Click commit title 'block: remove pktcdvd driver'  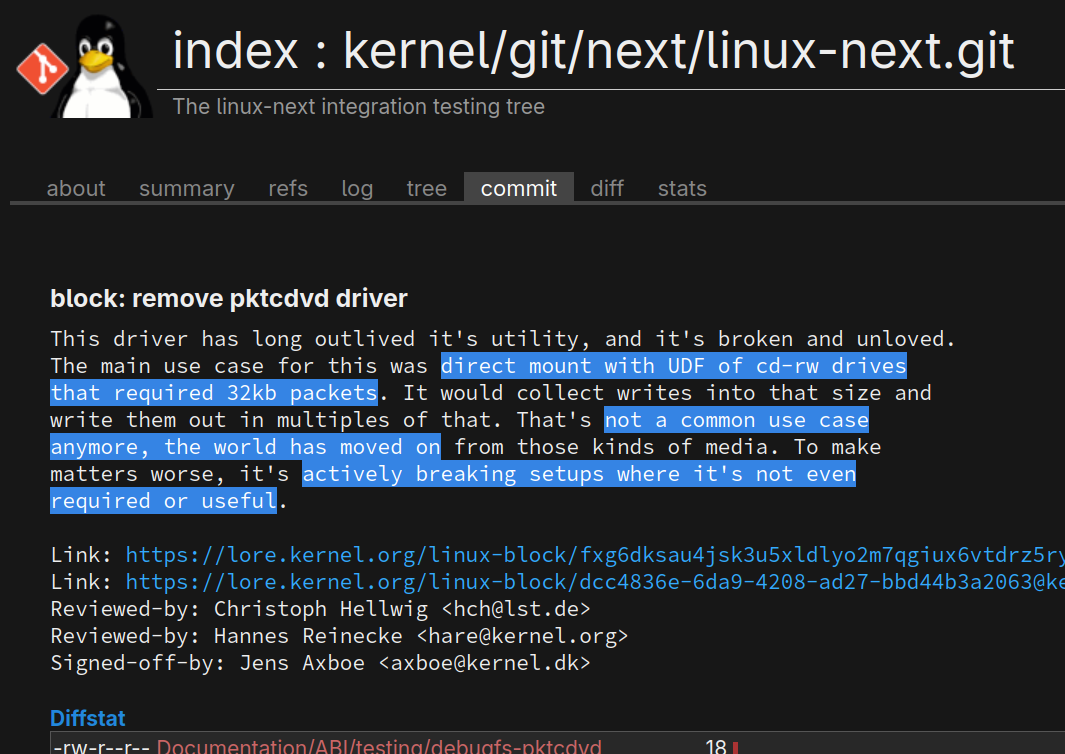(x=229, y=298)
